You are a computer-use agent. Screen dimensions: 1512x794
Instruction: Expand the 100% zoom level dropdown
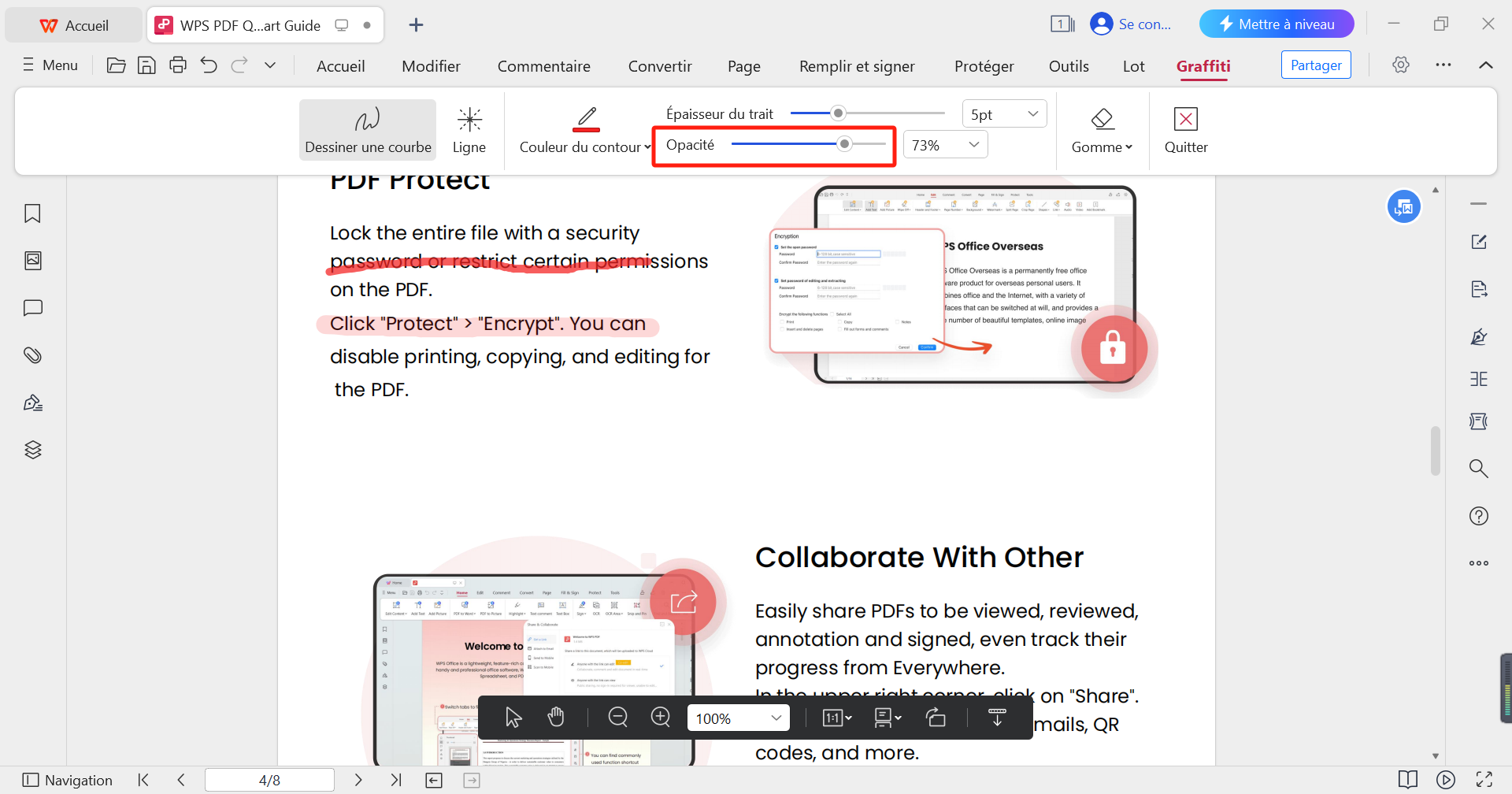tap(776, 718)
